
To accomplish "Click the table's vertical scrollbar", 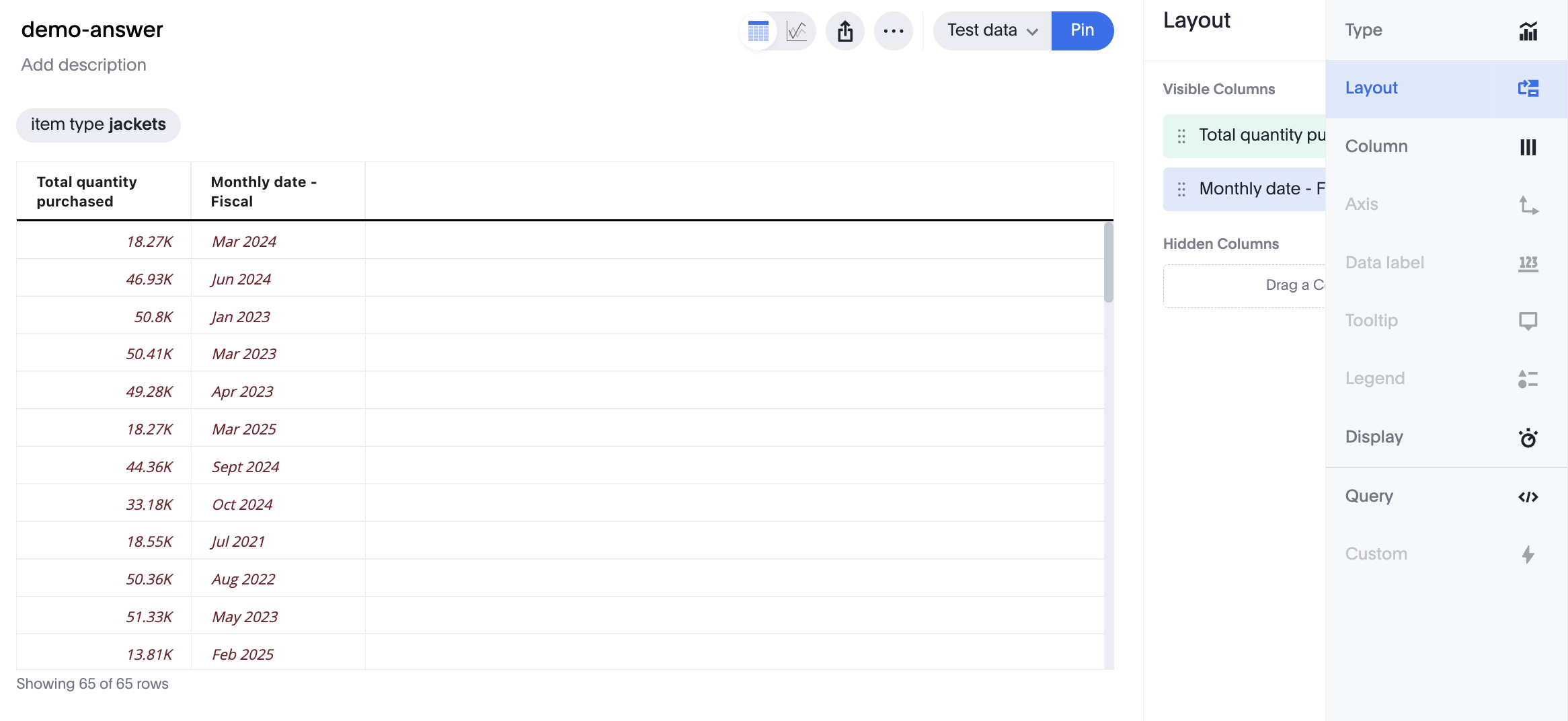I will (x=1108, y=262).
